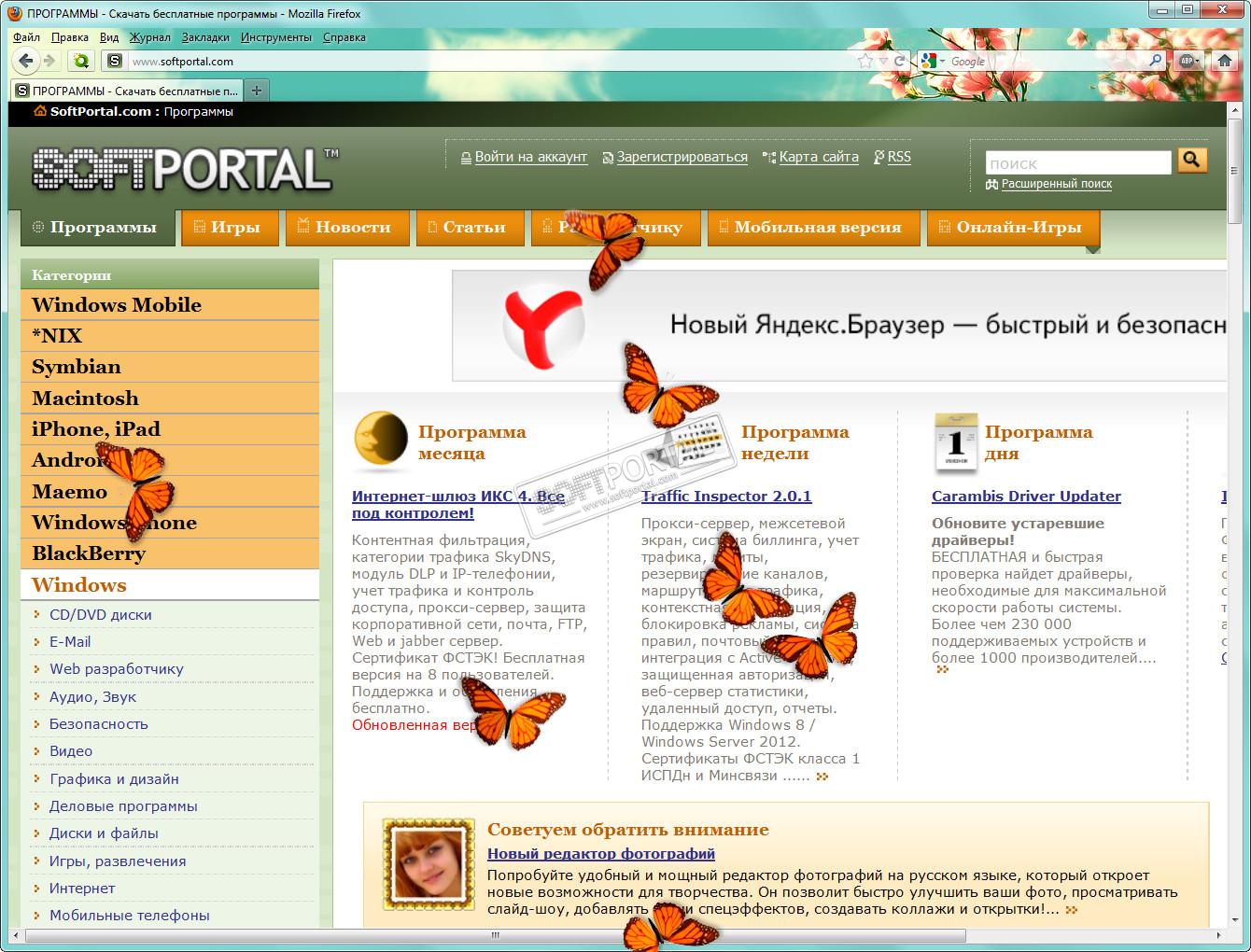This screenshot has width=1251, height=952.
Task: Click the site identity icon in the address bar
Action: 114,62
